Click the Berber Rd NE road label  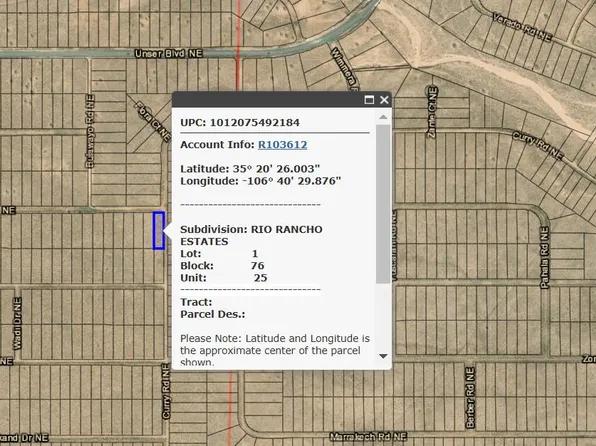click(x=470, y=398)
